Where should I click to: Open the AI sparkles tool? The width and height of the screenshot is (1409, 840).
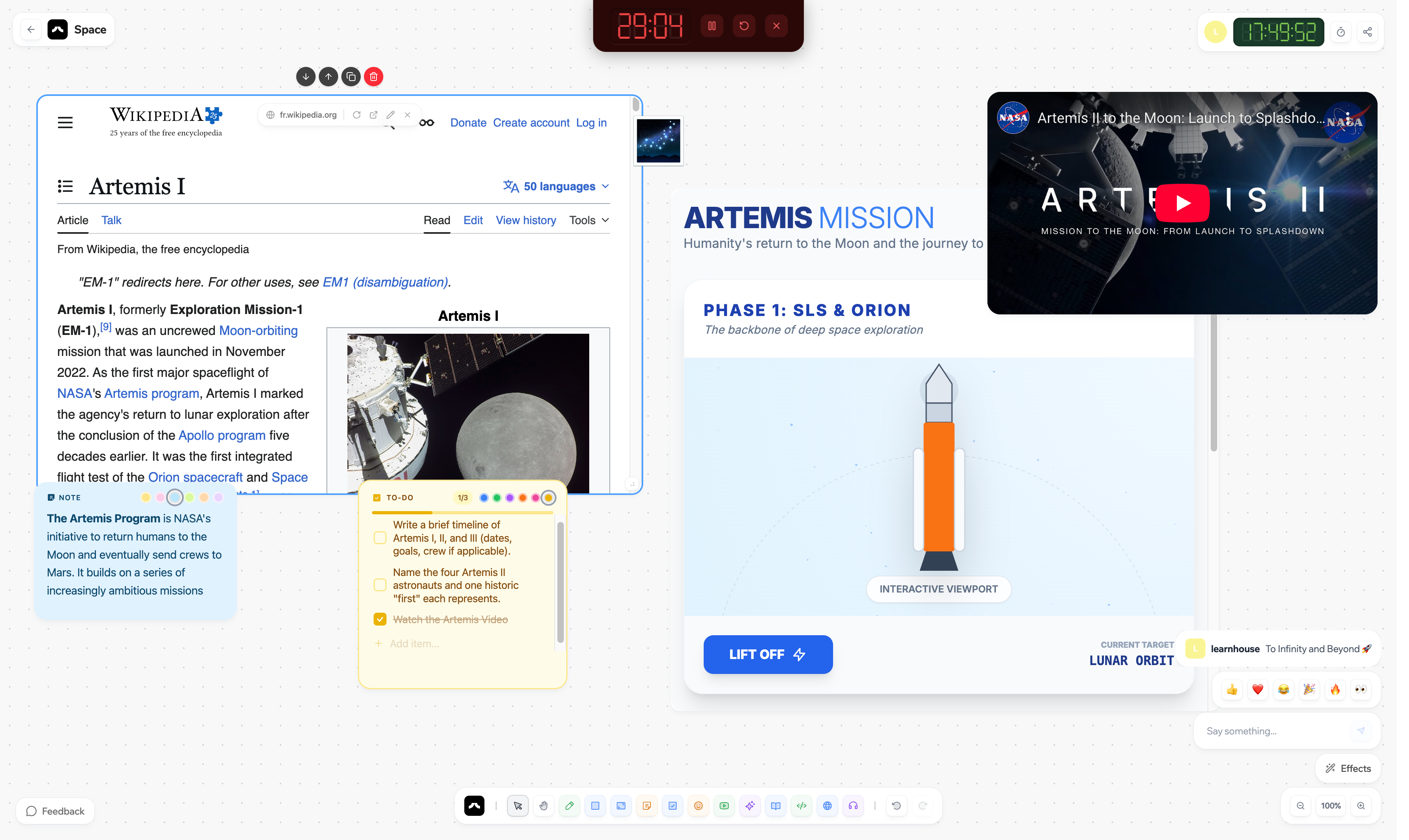pyautogui.click(x=750, y=805)
